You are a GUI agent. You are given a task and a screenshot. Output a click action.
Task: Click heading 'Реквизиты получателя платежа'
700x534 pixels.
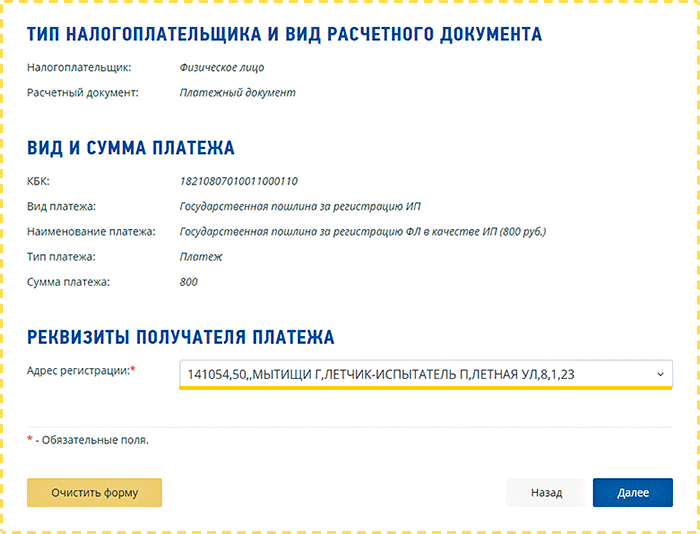tap(180, 337)
